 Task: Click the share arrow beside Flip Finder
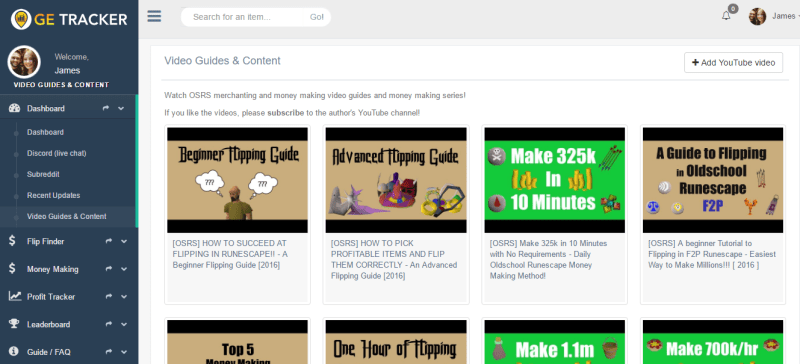(x=109, y=241)
